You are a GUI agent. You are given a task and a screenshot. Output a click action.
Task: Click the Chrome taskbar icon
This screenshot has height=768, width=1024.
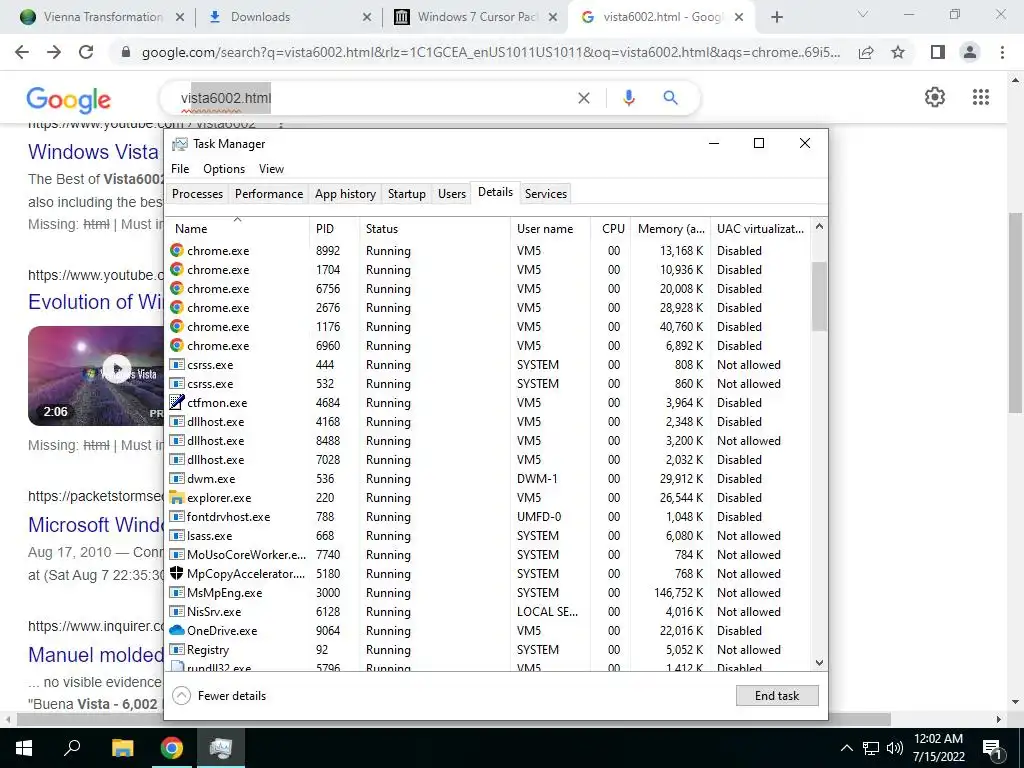pos(172,748)
